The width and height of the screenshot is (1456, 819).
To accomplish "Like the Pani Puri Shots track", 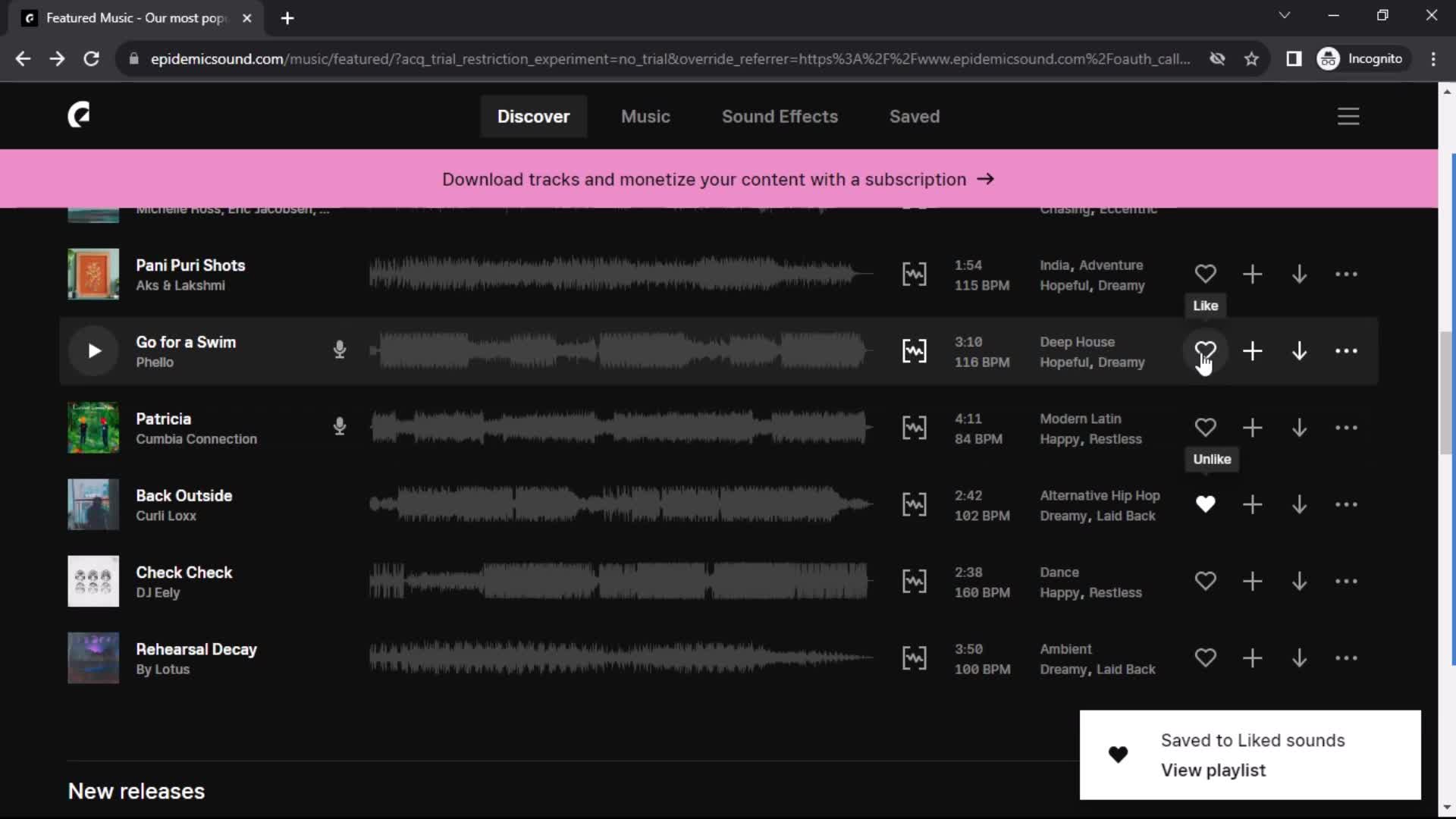I will [x=1205, y=274].
